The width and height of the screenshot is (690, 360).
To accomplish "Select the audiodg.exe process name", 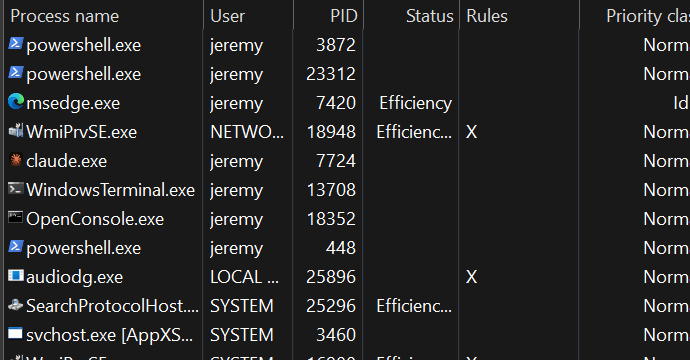I will click(x=74, y=277).
